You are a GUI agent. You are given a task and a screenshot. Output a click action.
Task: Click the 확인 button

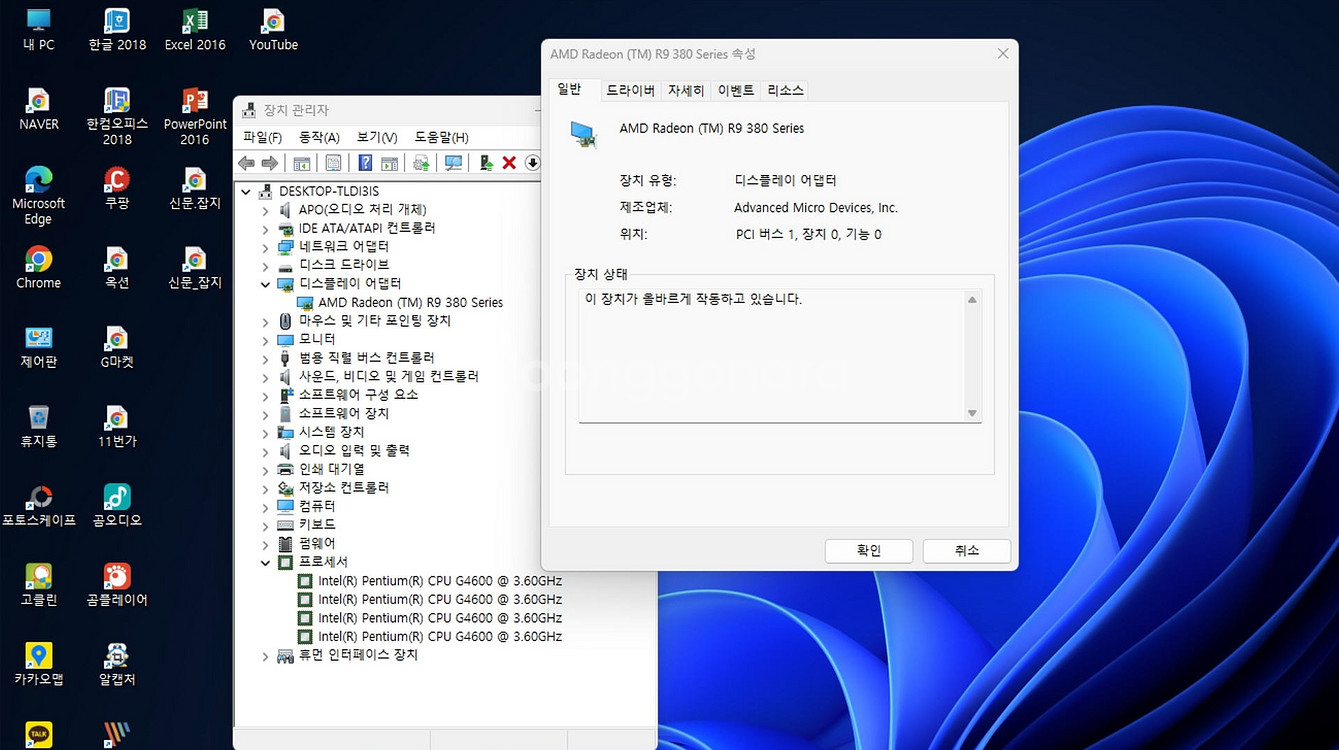click(868, 550)
